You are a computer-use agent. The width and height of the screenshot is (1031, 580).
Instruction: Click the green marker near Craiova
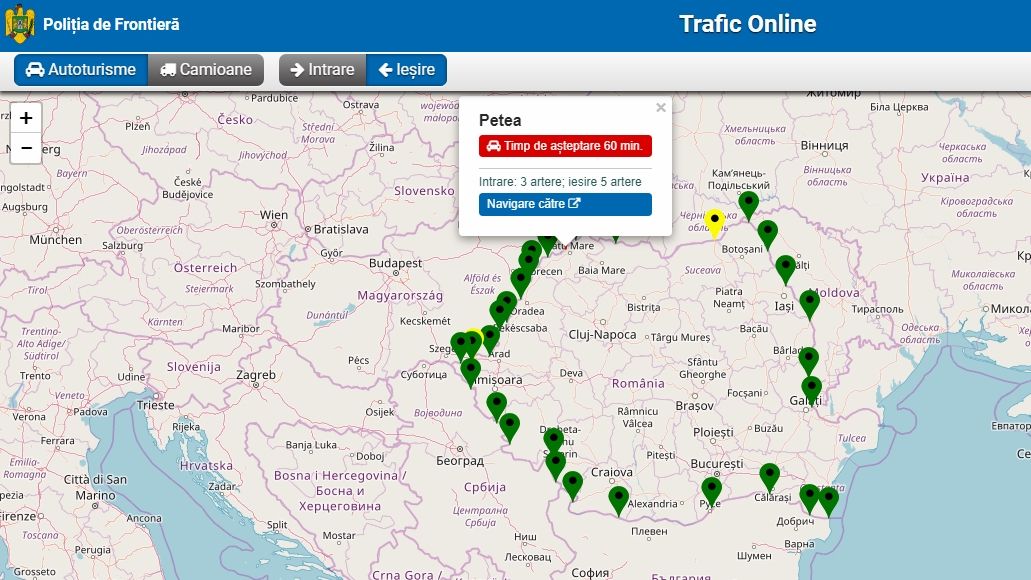[x=572, y=484]
